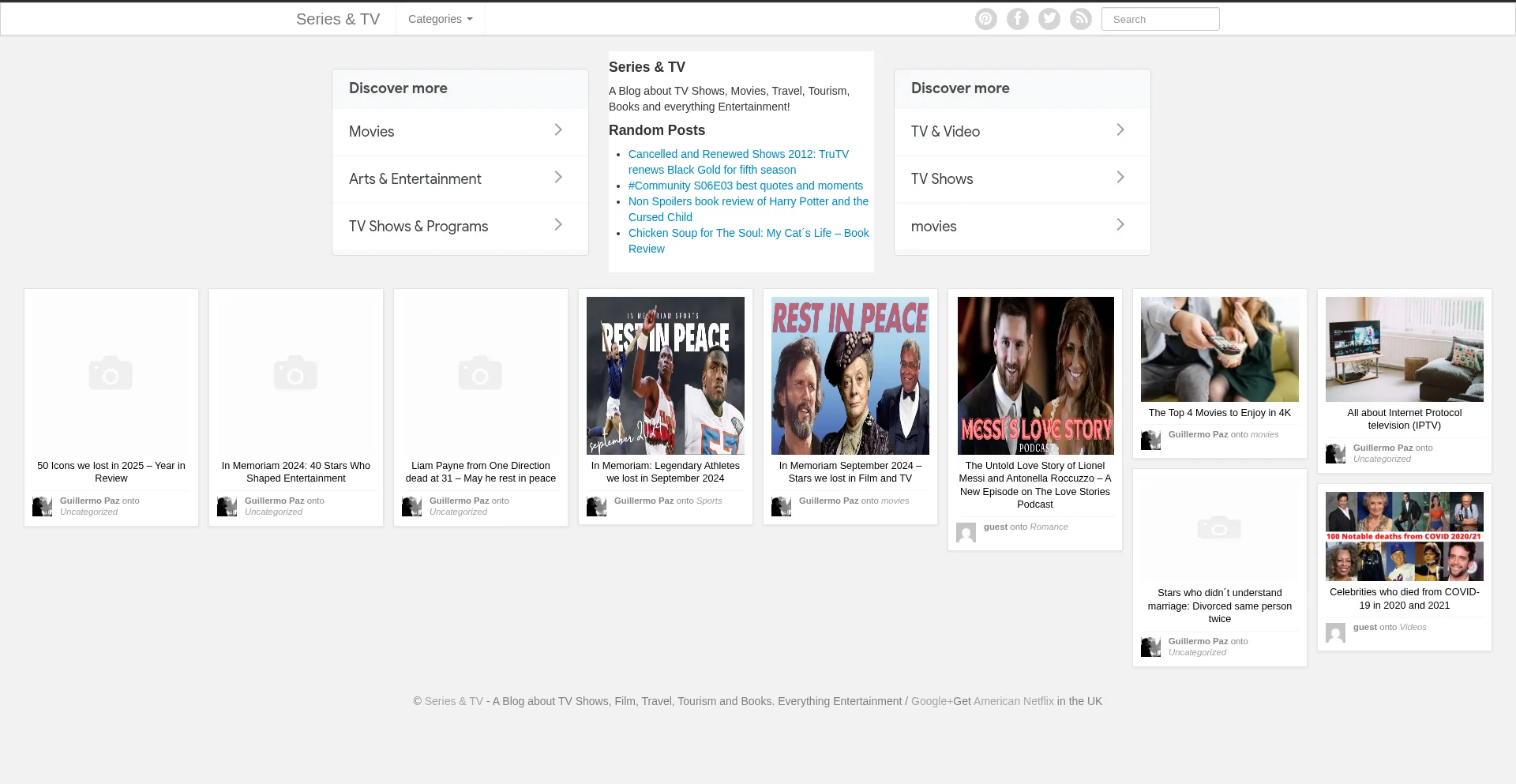Focus the Search input field
1516x784 pixels.
pyautogui.click(x=1161, y=19)
